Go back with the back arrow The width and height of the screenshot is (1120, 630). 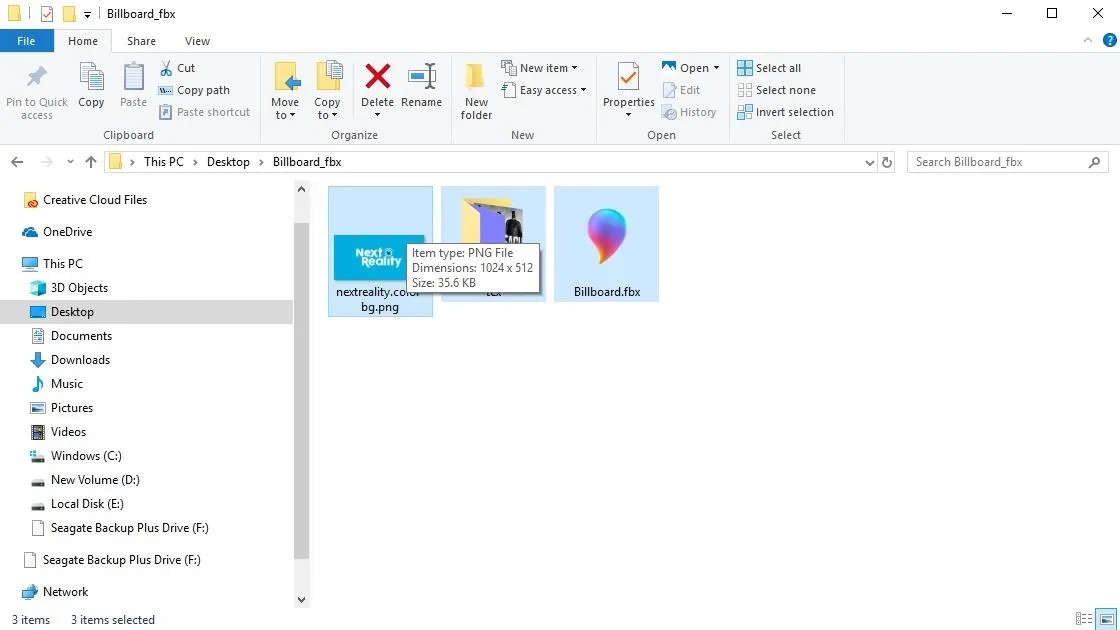(x=17, y=162)
